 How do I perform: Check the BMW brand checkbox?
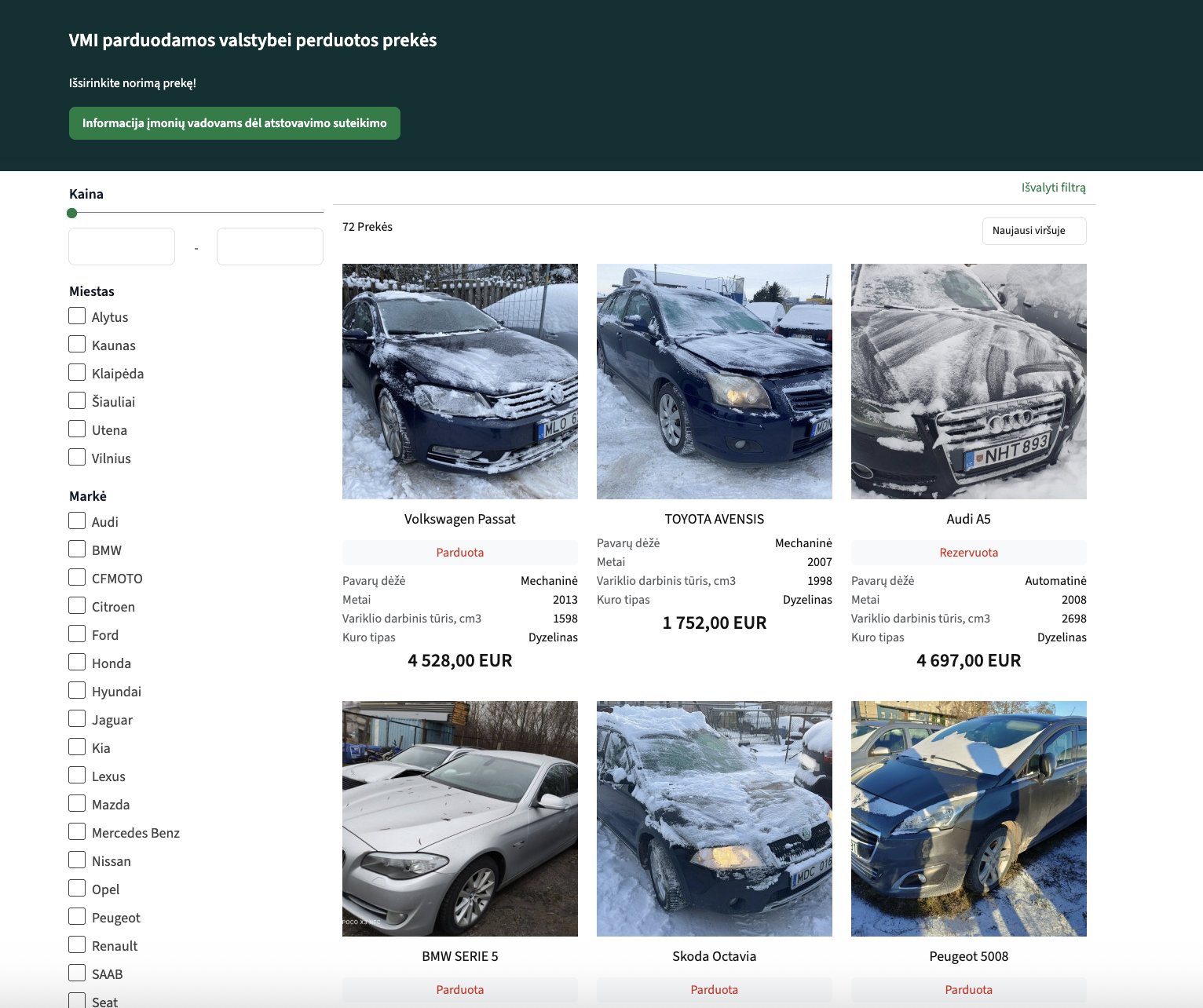(x=77, y=549)
